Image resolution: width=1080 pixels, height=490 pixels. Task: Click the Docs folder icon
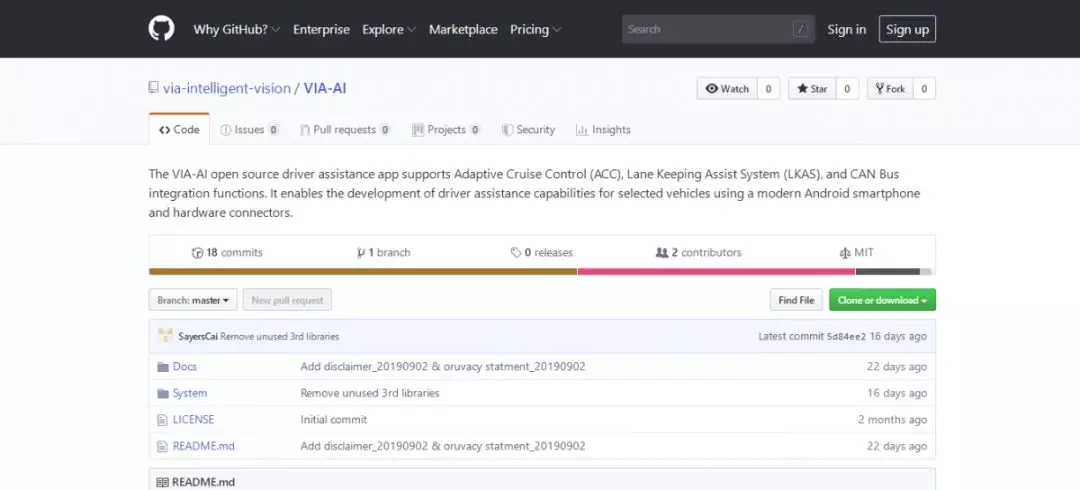tap(163, 367)
